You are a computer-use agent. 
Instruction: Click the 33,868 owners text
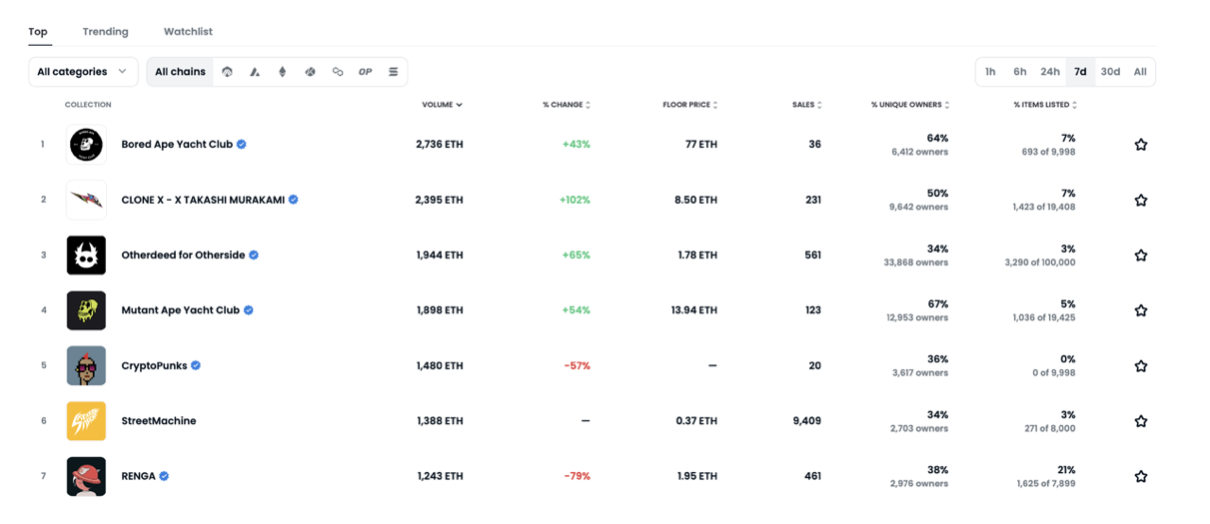[x=917, y=263]
